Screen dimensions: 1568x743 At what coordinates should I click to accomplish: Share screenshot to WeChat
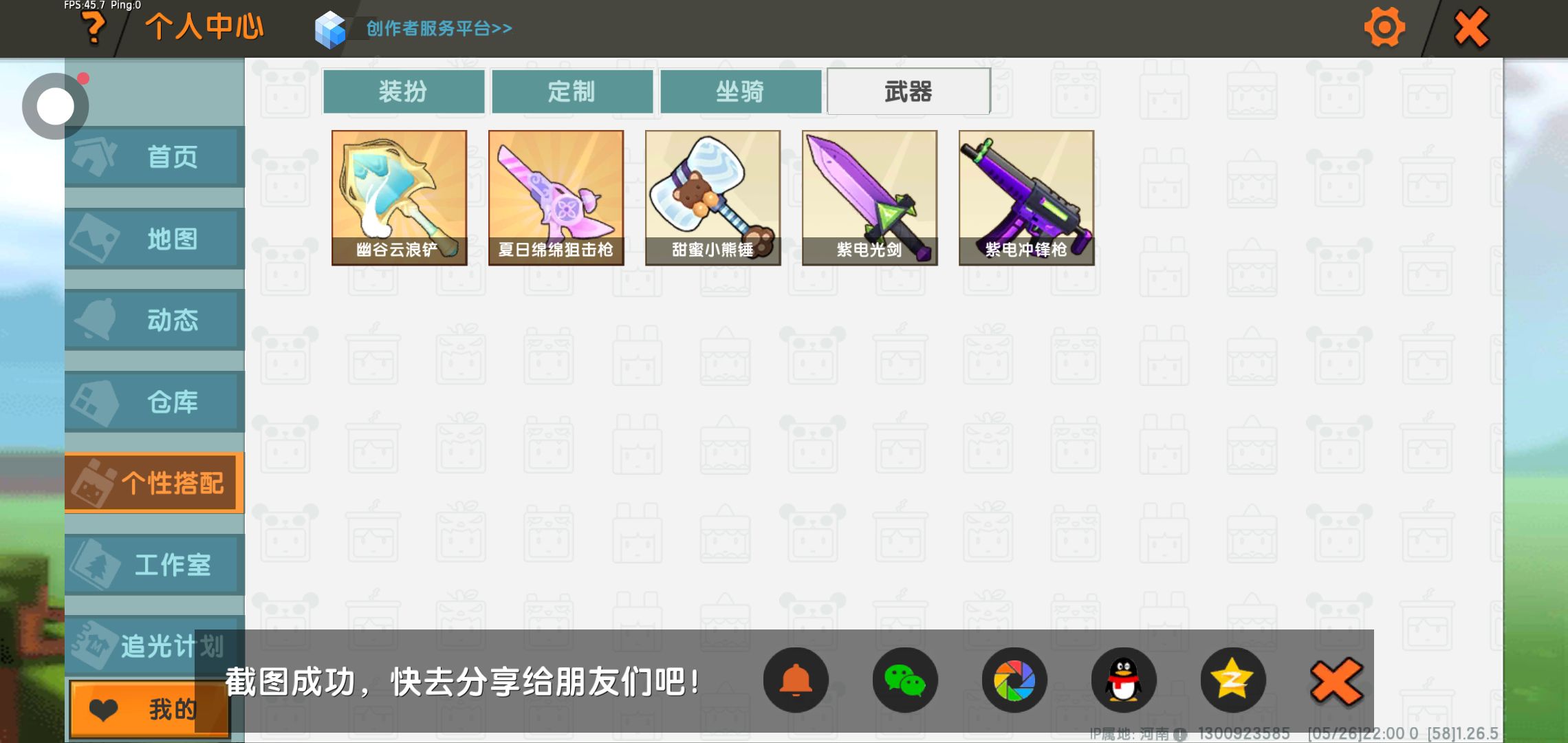tap(905, 680)
